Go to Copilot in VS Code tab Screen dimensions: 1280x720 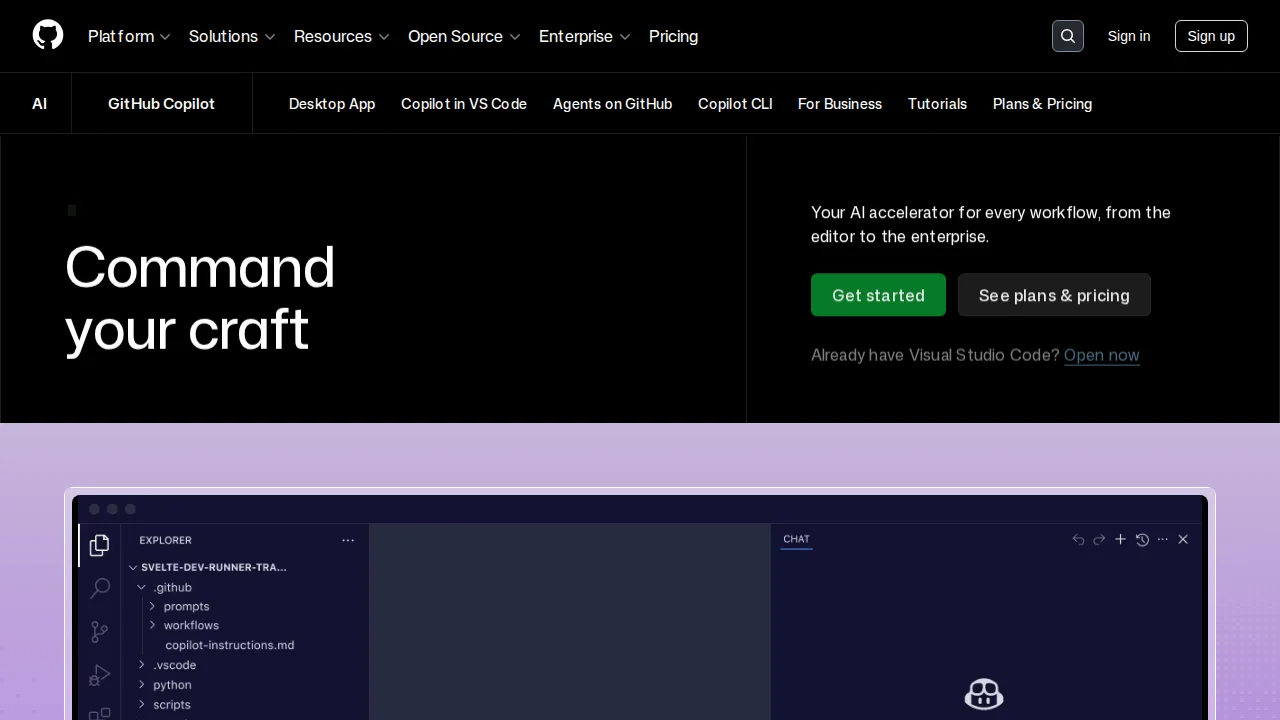pos(464,104)
